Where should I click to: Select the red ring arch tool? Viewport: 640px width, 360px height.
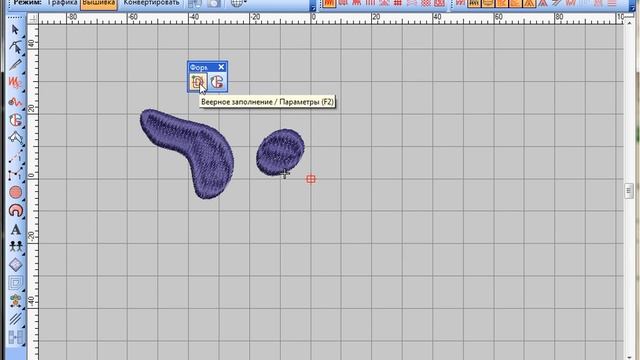point(16,211)
